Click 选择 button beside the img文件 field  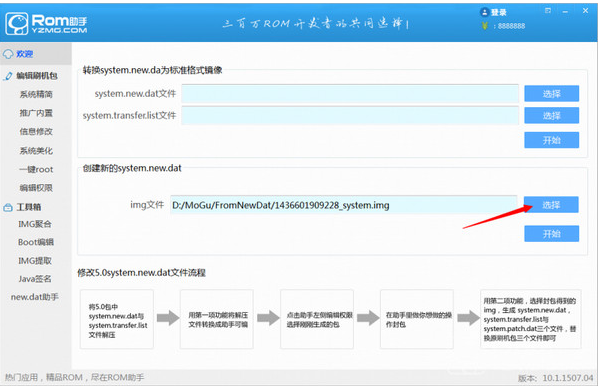tap(551, 205)
